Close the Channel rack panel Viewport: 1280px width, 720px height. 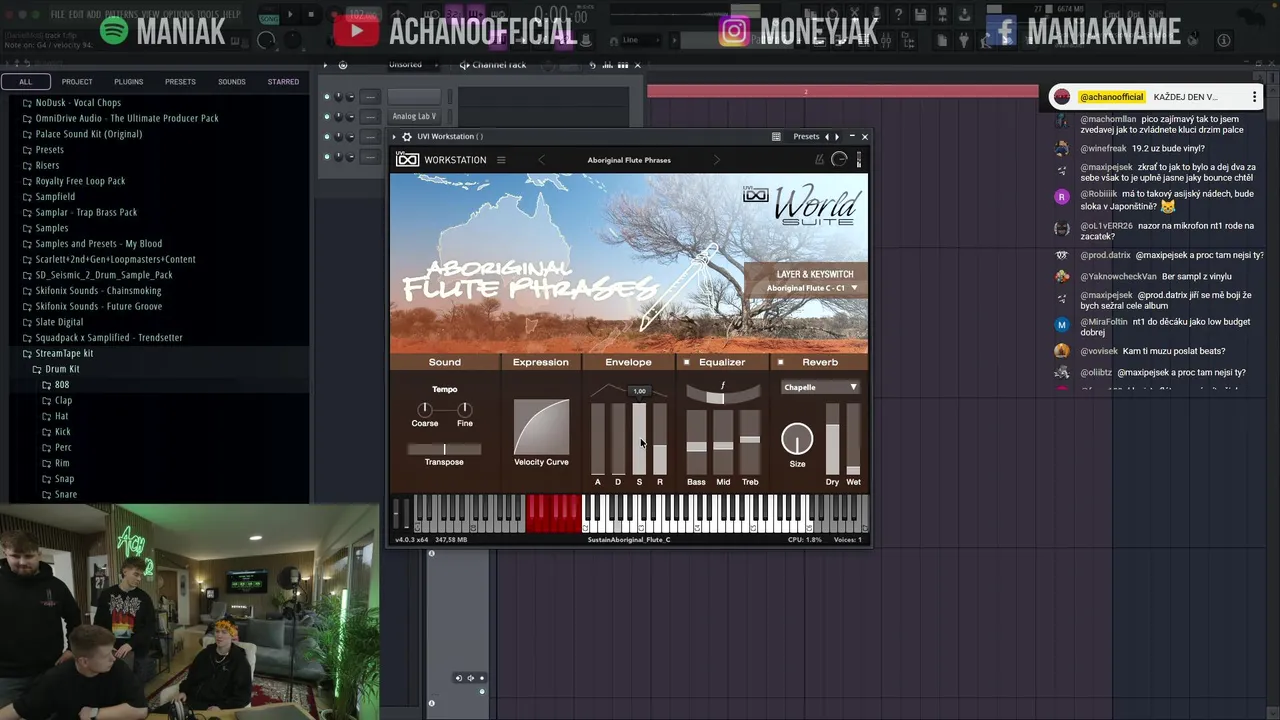[x=637, y=65]
